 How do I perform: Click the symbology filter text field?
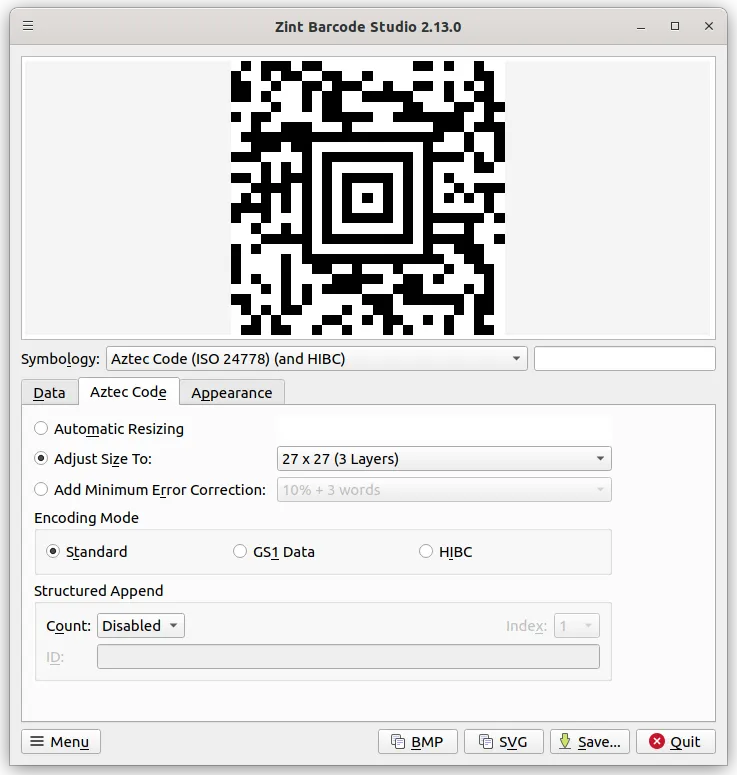[x=624, y=359]
